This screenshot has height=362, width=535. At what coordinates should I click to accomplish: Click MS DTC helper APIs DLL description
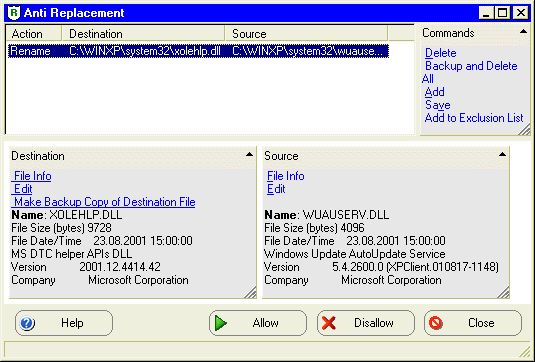(x=72, y=254)
